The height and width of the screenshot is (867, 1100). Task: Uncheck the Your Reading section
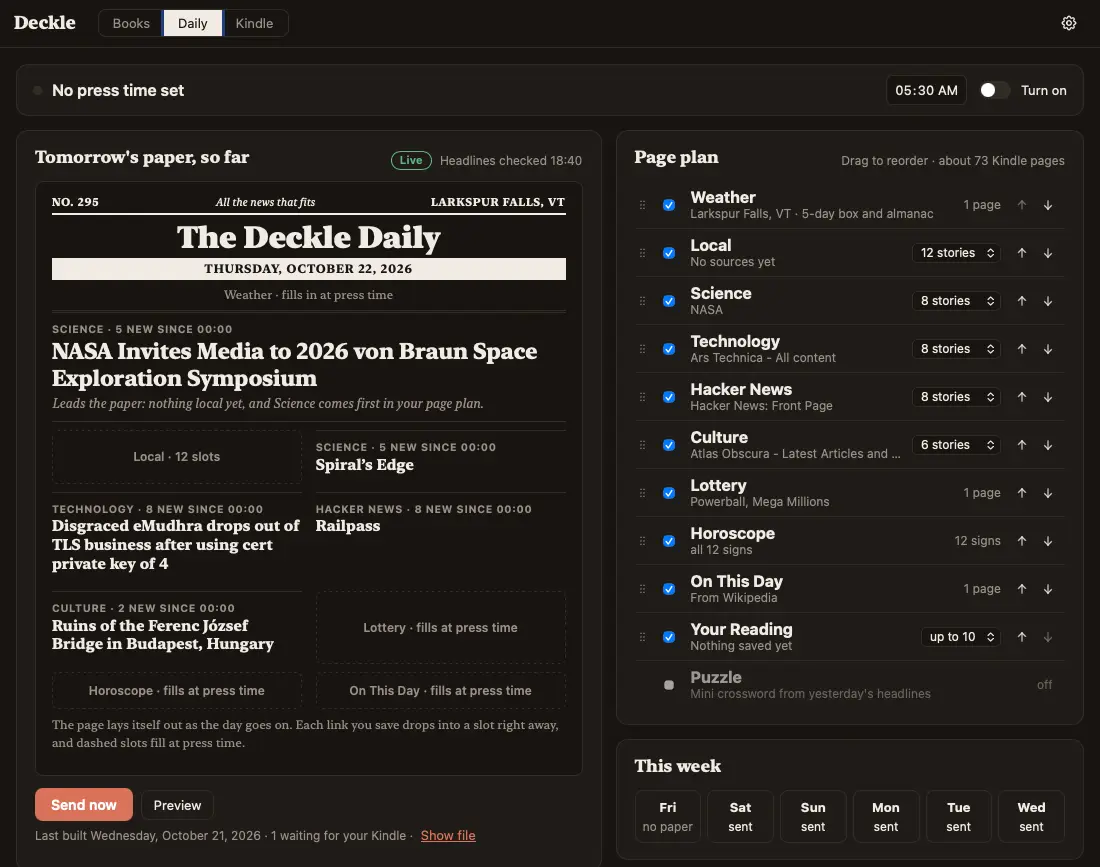tap(669, 637)
